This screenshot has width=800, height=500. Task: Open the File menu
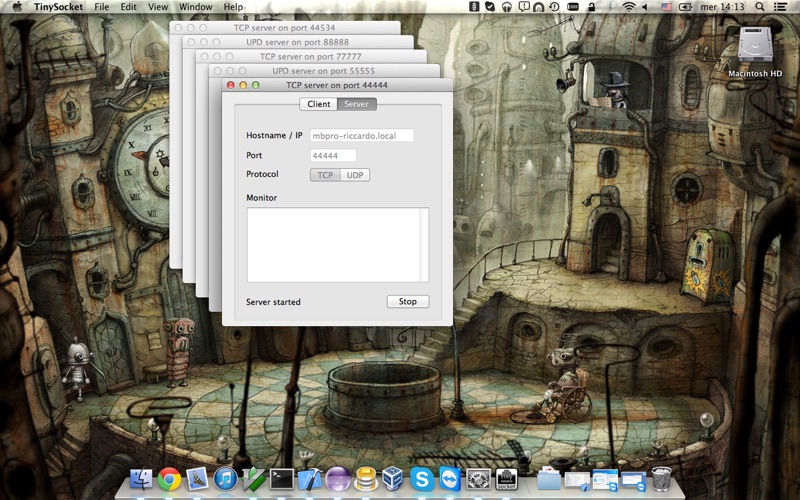click(102, 7)
